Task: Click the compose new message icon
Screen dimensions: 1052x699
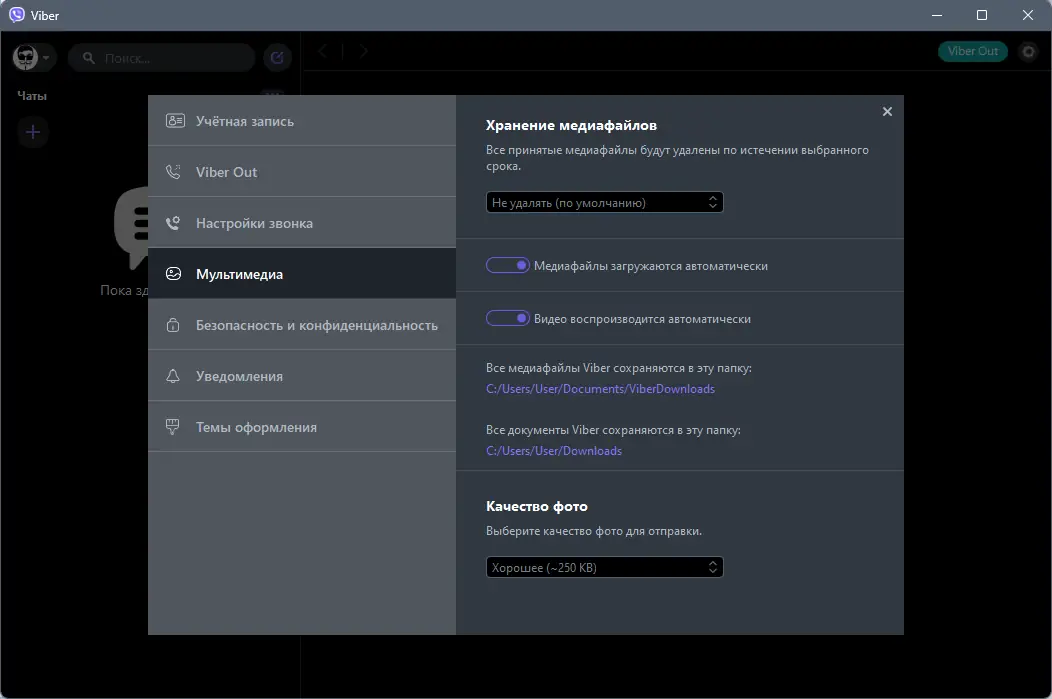Action: pyautogui.click(x=277, y=58)
